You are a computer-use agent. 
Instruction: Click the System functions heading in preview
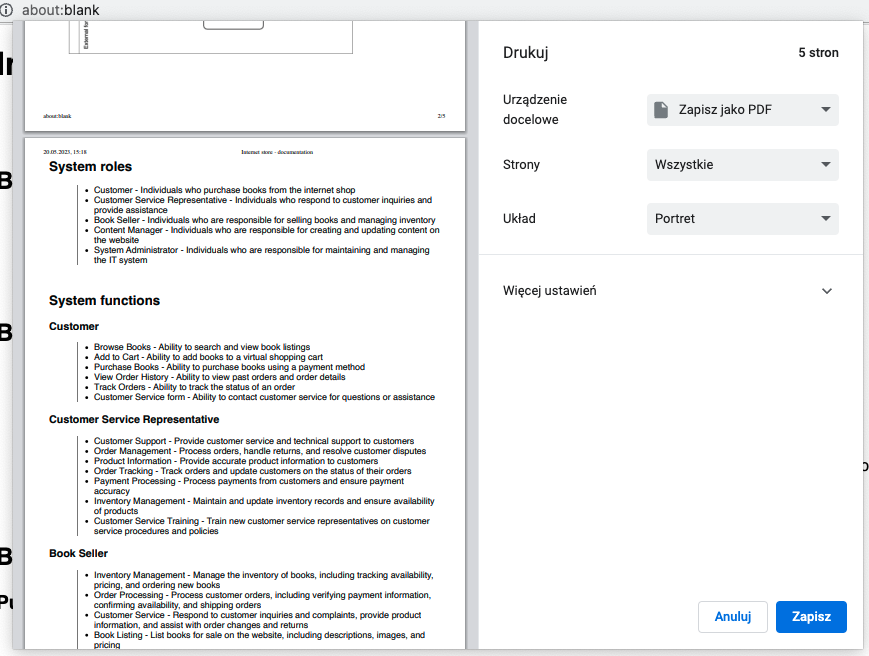104,300
